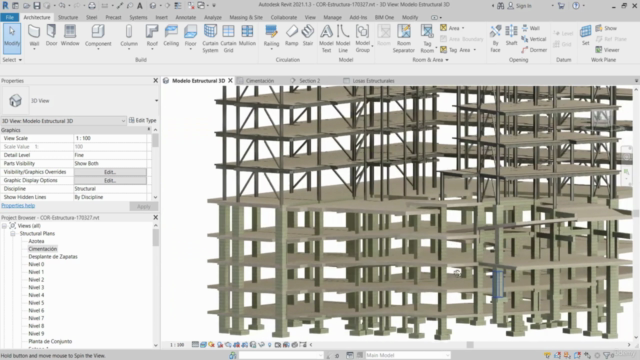
Task: Open the Annotate ribbon tab
Action: 186,17
